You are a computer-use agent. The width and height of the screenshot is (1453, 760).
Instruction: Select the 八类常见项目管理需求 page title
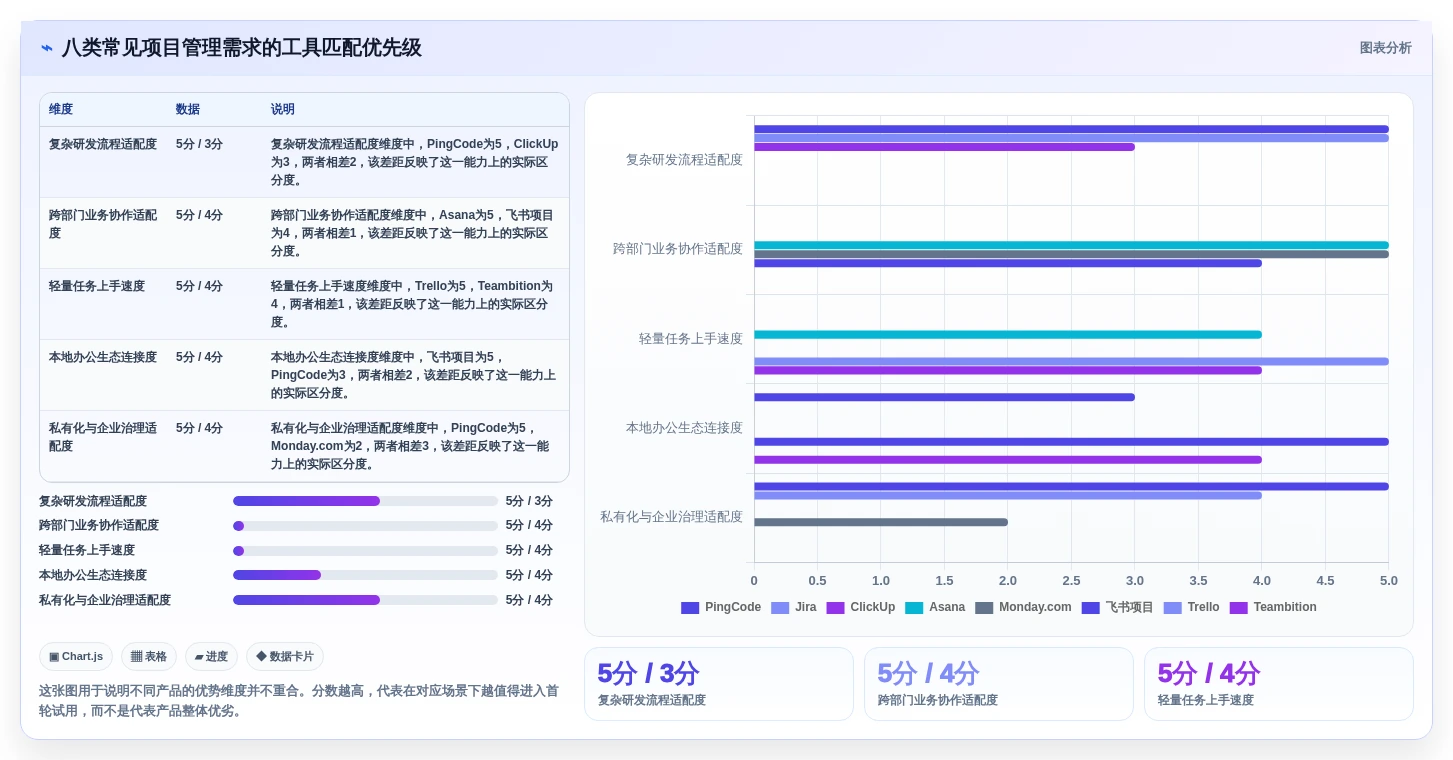[241, 48]
